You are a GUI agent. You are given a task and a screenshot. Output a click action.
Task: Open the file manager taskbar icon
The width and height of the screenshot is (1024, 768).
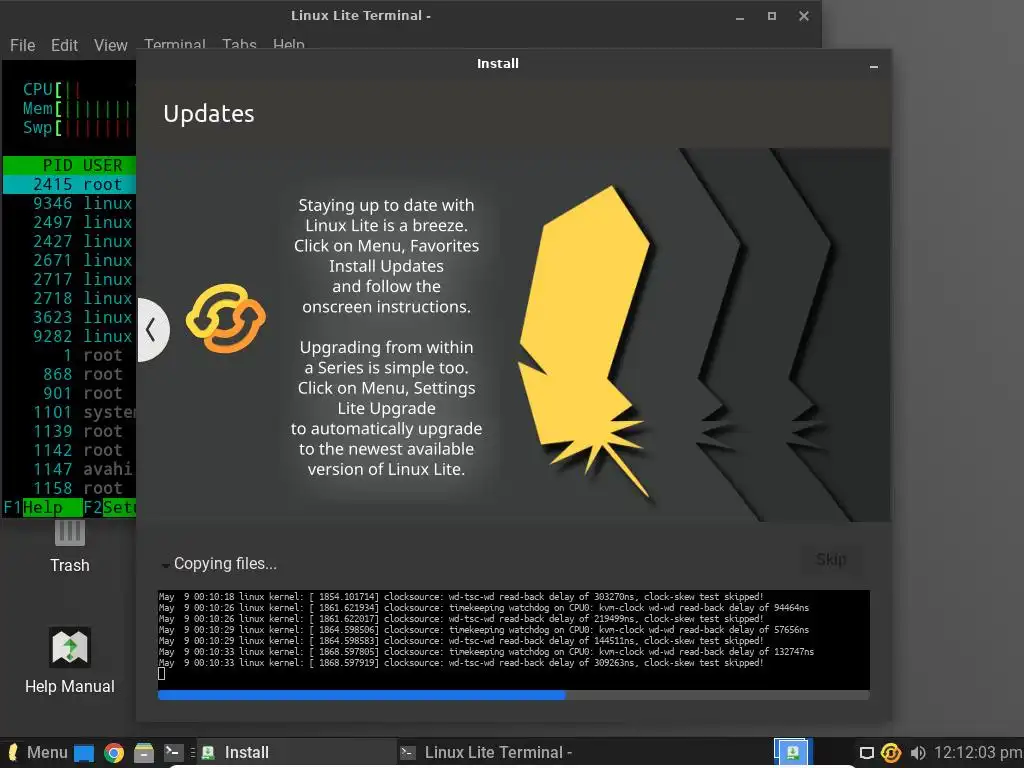pos(144,753)
